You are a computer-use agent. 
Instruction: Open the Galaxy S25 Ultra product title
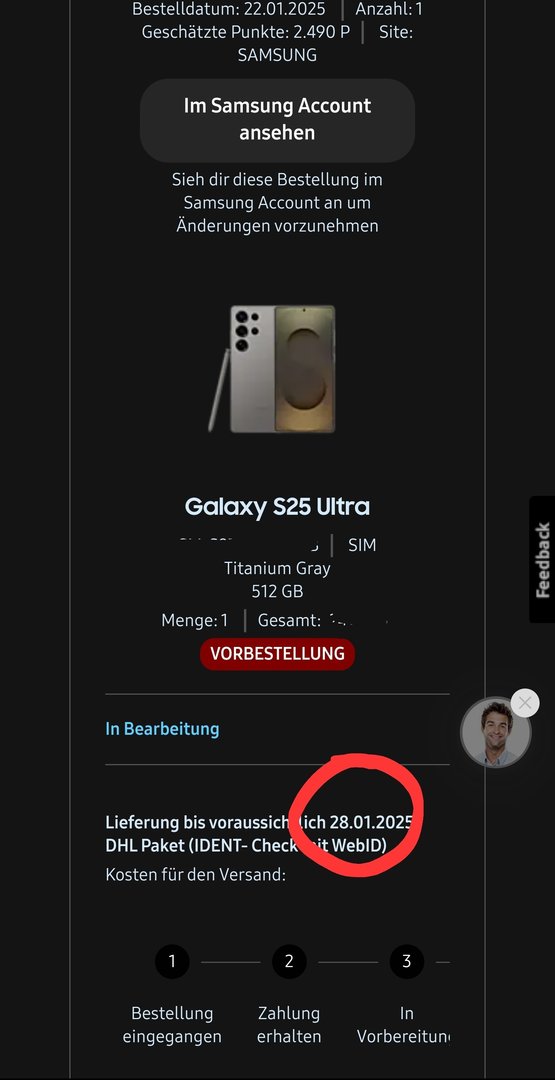pyautogui.click(x=277, y=507)
